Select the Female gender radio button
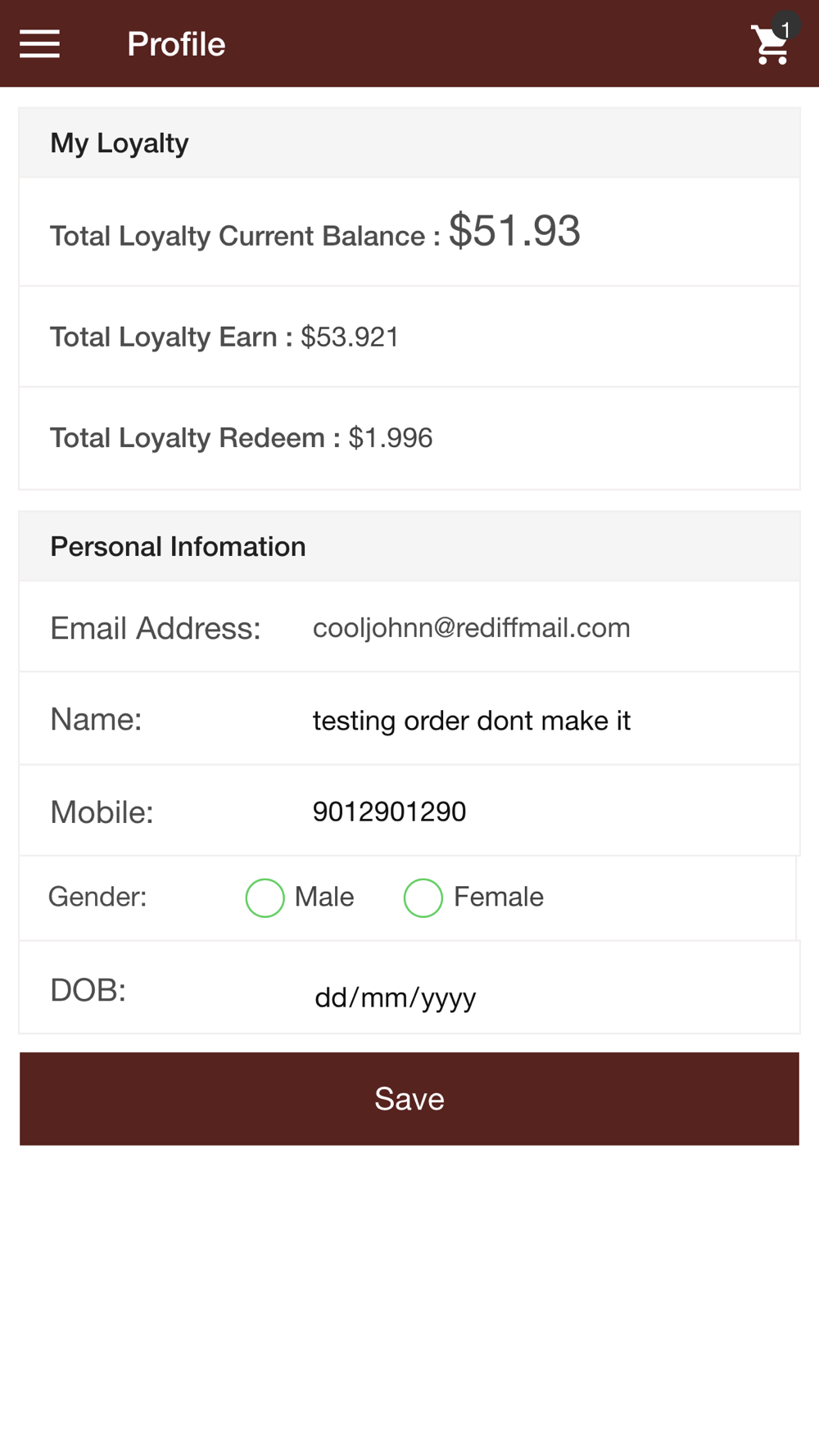 (x=423, y=898)
